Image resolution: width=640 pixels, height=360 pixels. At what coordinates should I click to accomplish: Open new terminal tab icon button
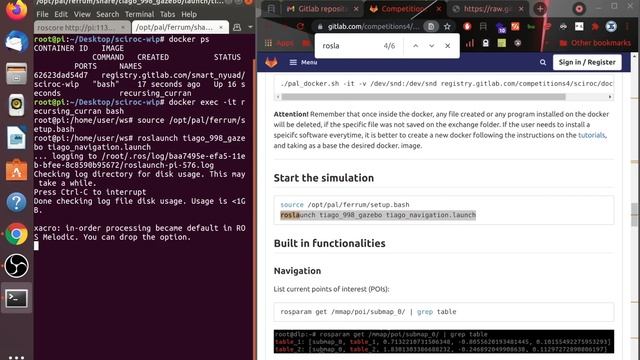(237, 27)
